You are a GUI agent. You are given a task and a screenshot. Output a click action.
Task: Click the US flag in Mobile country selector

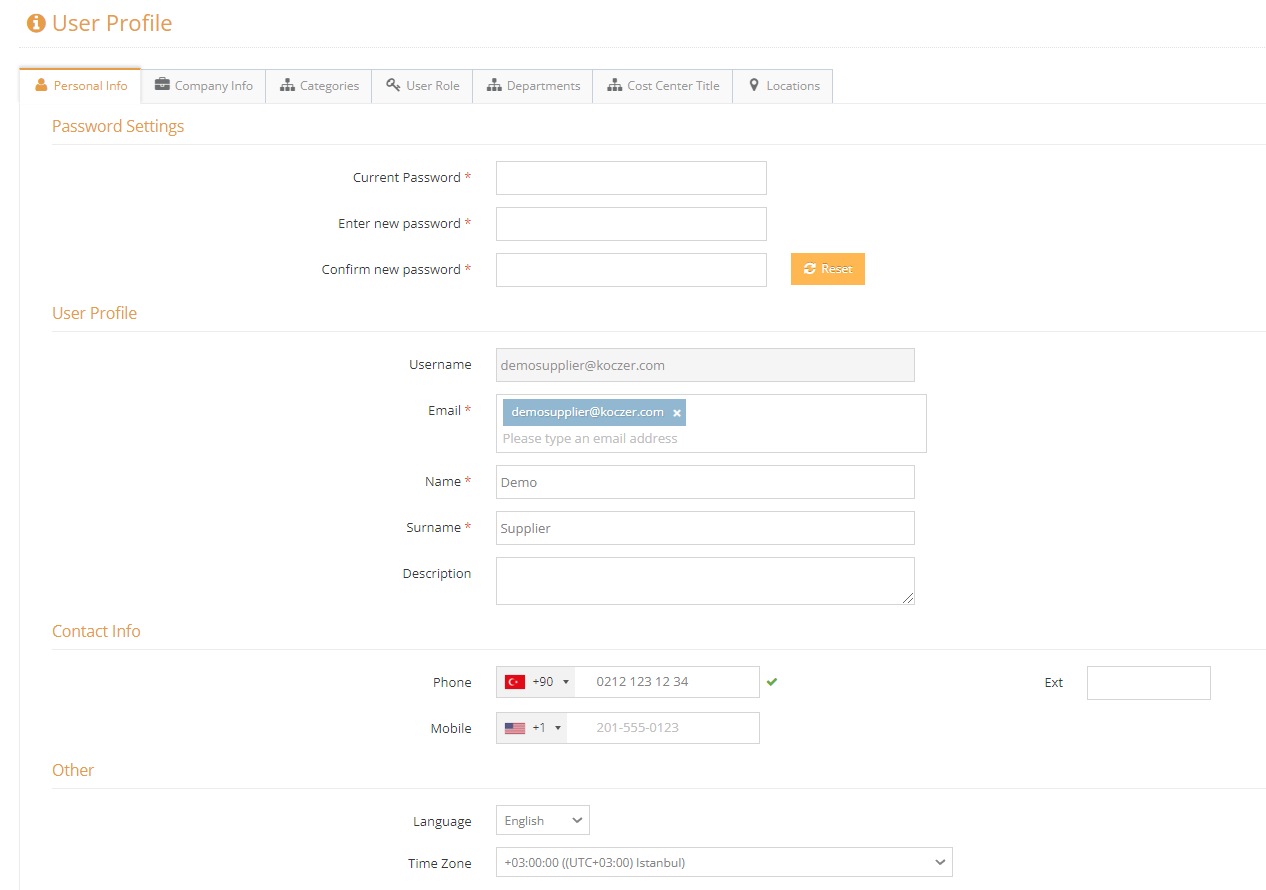tap(515, 727)
